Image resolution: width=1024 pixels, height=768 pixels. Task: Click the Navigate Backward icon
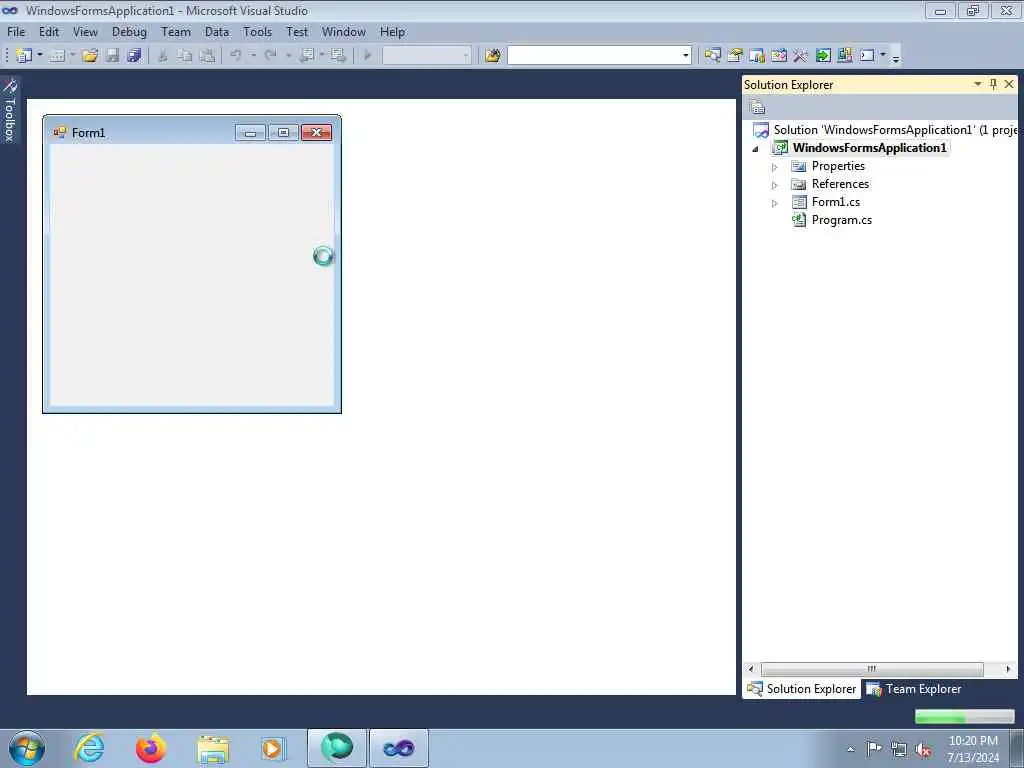point(307,56)
